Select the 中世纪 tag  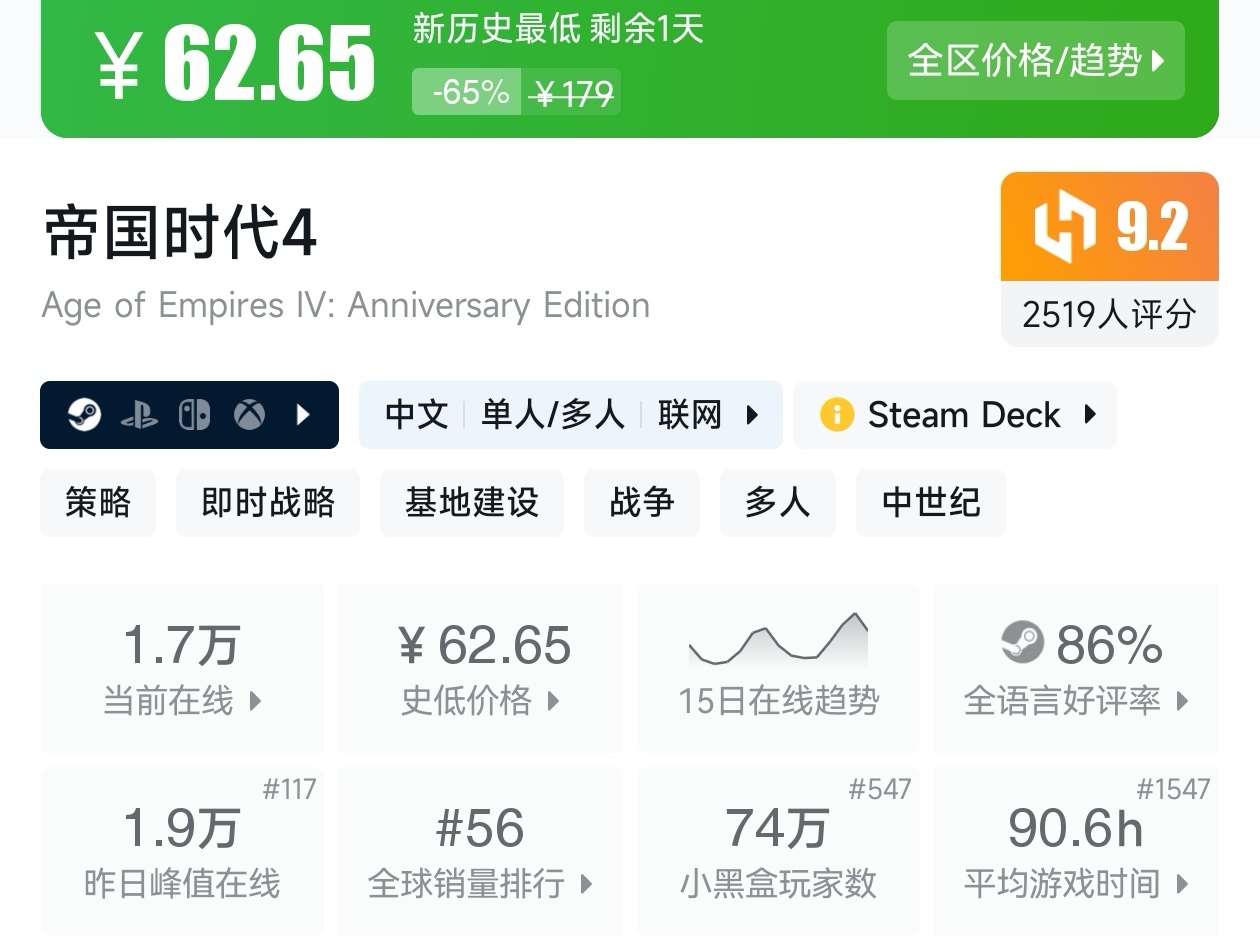coord(930,502)
